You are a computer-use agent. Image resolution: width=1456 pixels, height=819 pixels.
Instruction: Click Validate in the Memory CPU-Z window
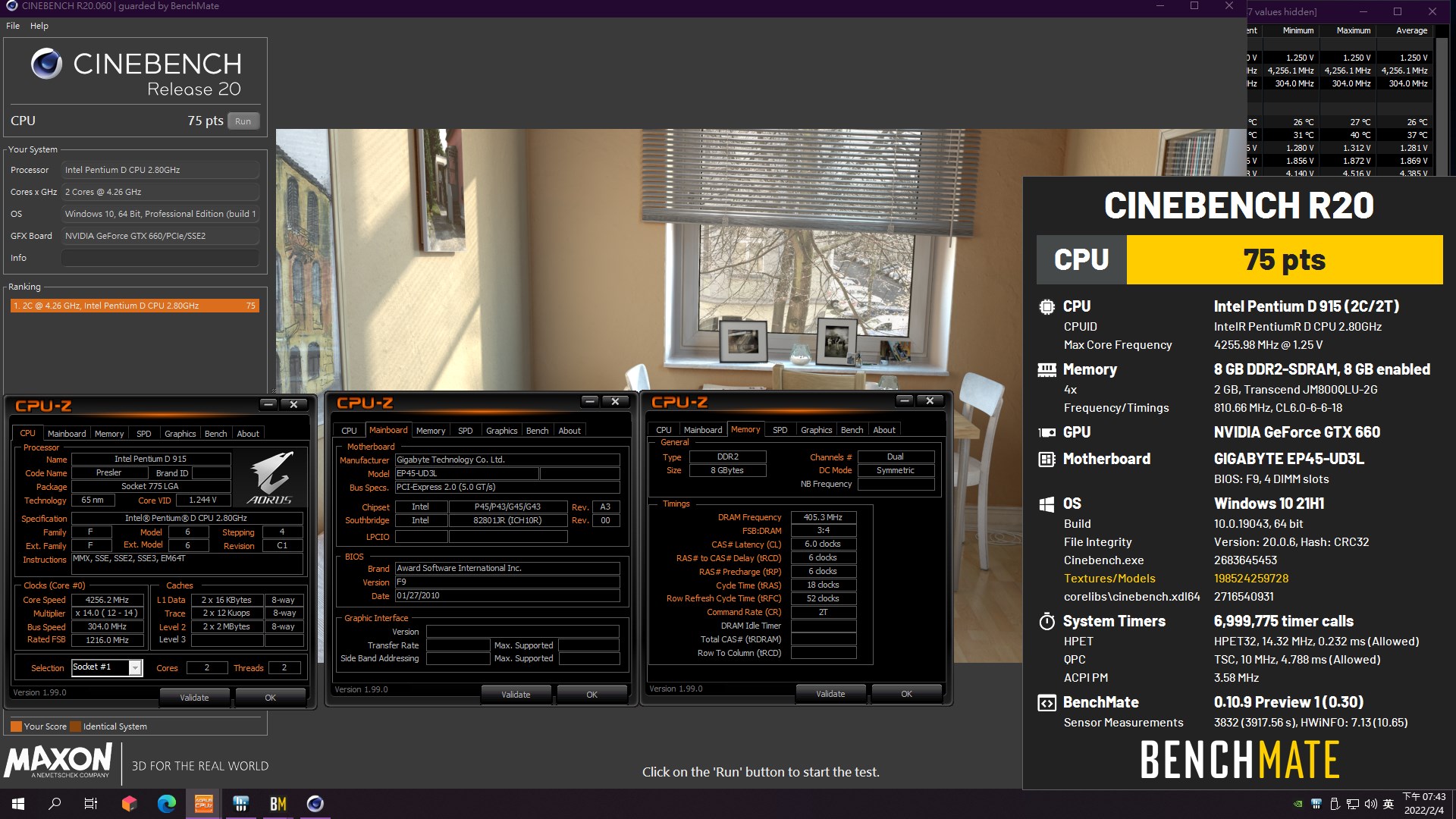(831, 694)
